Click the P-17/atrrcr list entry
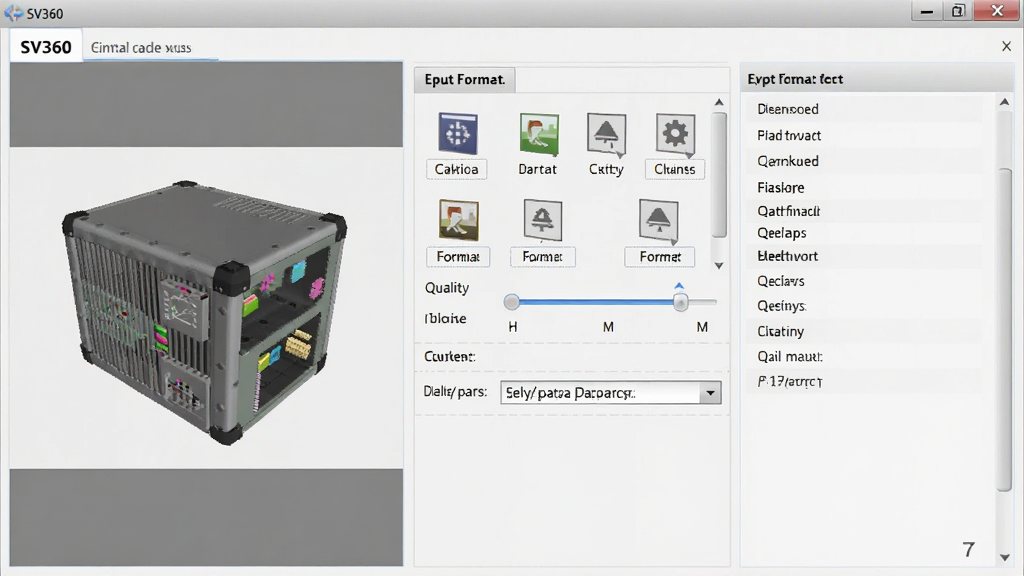 [863, 381]
